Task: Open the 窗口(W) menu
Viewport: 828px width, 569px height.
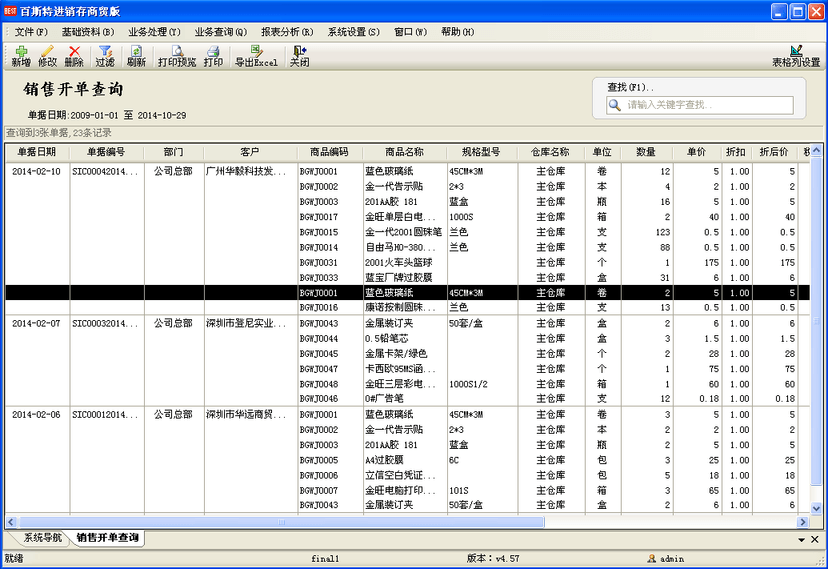Action: 411,32
